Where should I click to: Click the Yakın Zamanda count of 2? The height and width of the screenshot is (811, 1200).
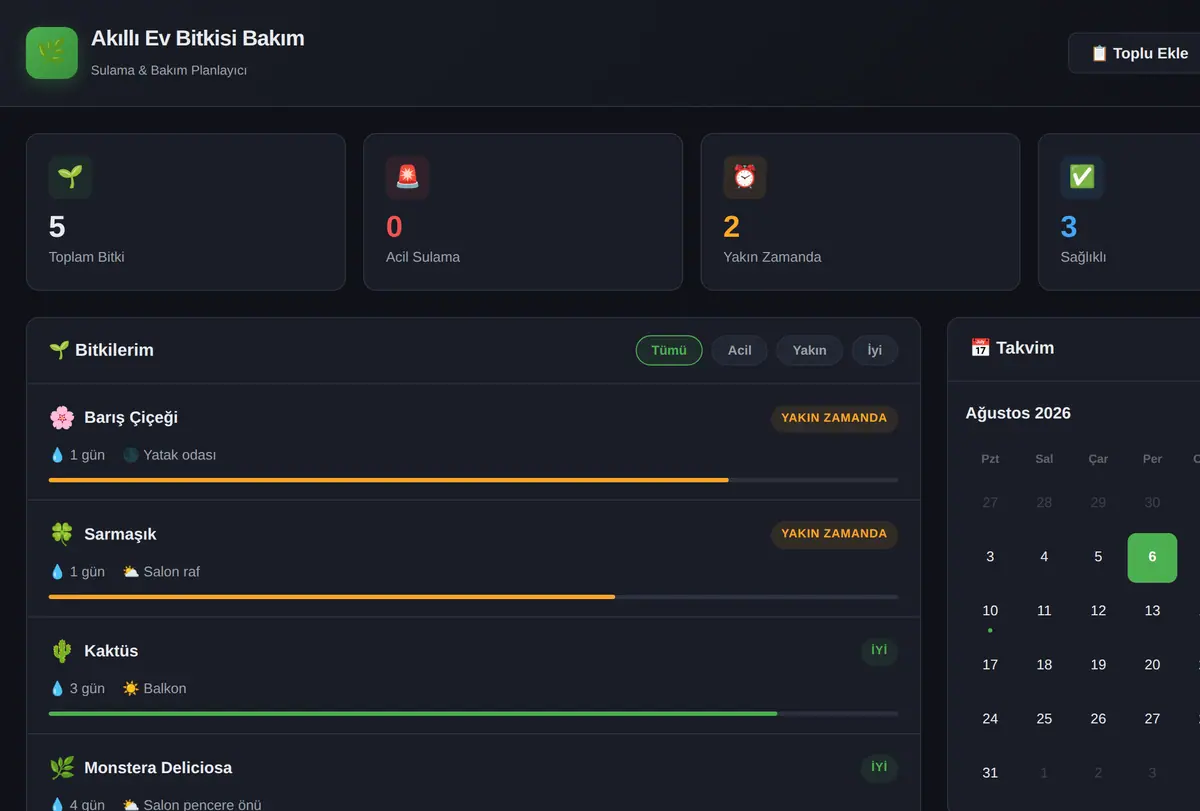click(732, 227)
